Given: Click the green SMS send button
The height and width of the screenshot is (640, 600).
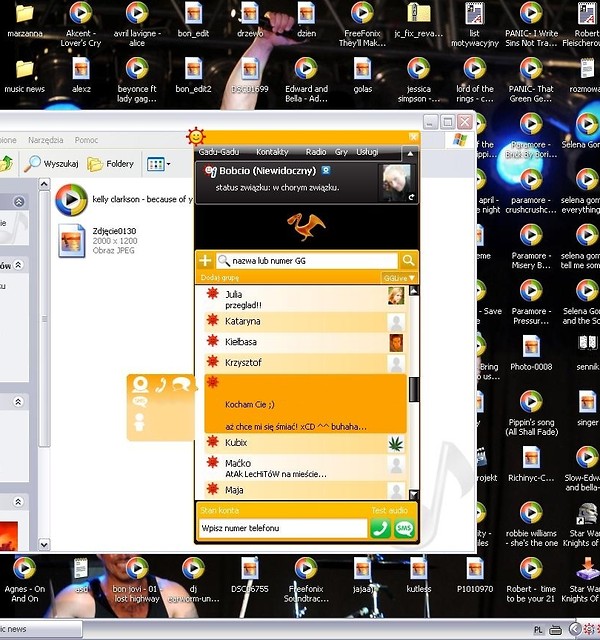Looking at the screenshot, I should (x=404, y=529).
